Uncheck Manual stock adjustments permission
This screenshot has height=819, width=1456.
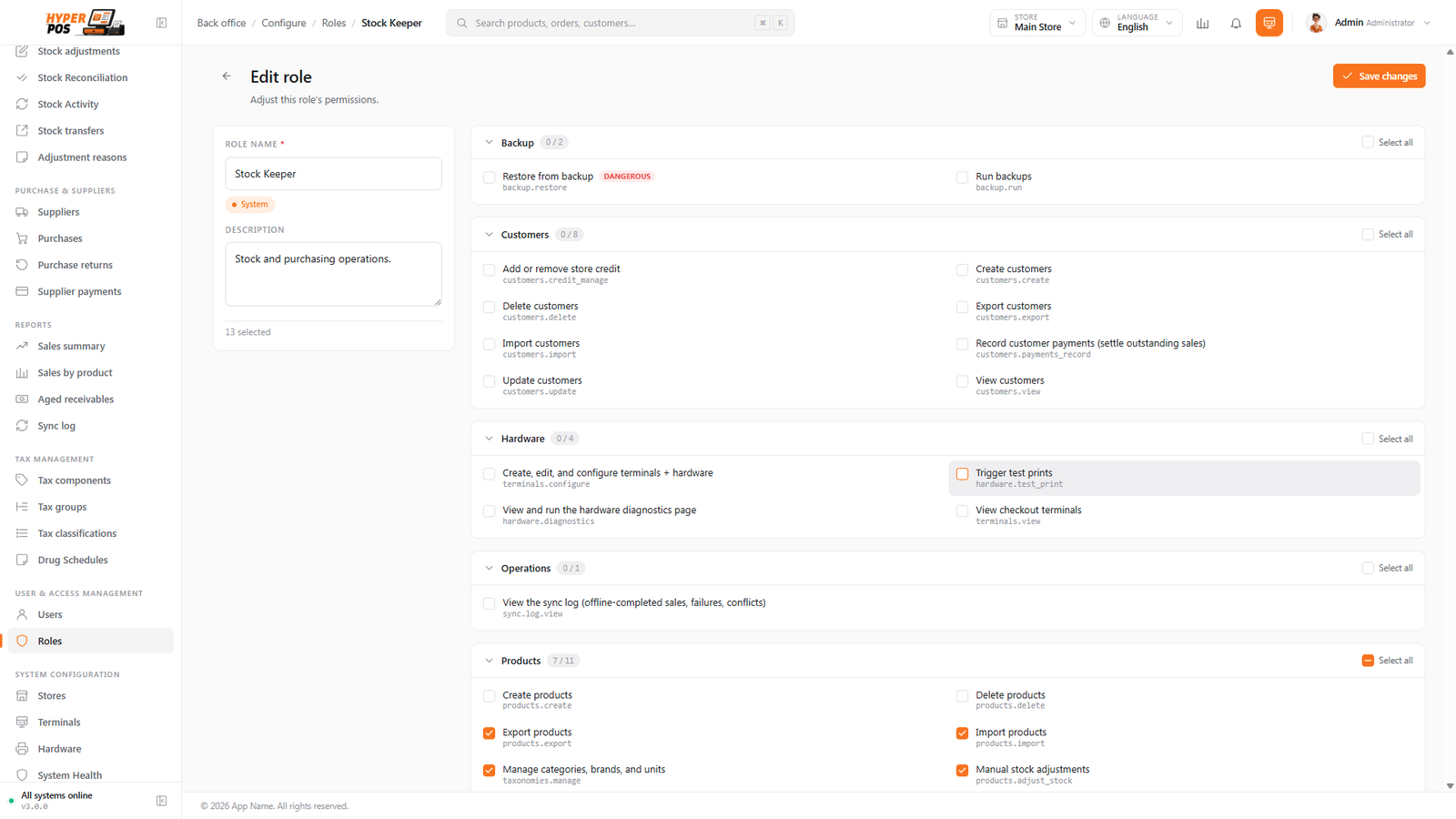pos(962,771)
